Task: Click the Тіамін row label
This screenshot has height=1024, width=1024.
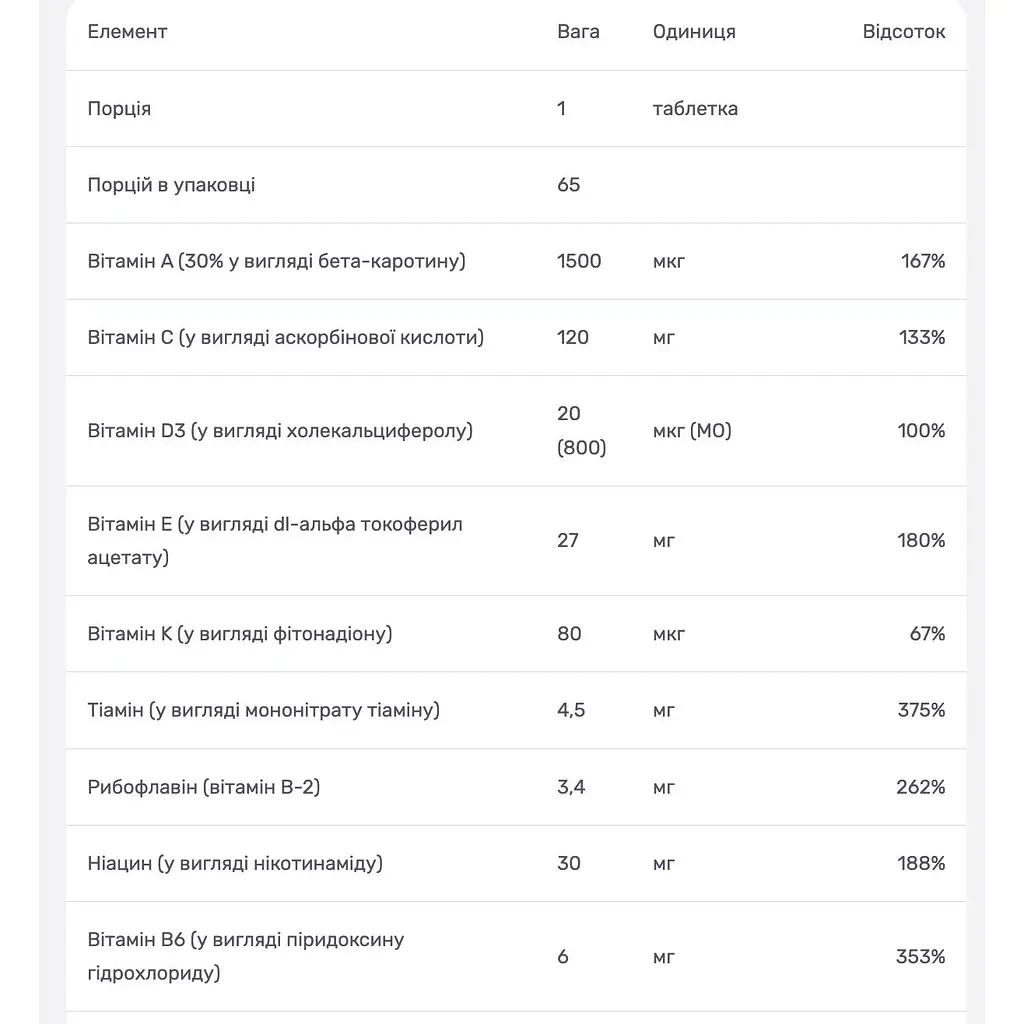Action: click(264, 711)
